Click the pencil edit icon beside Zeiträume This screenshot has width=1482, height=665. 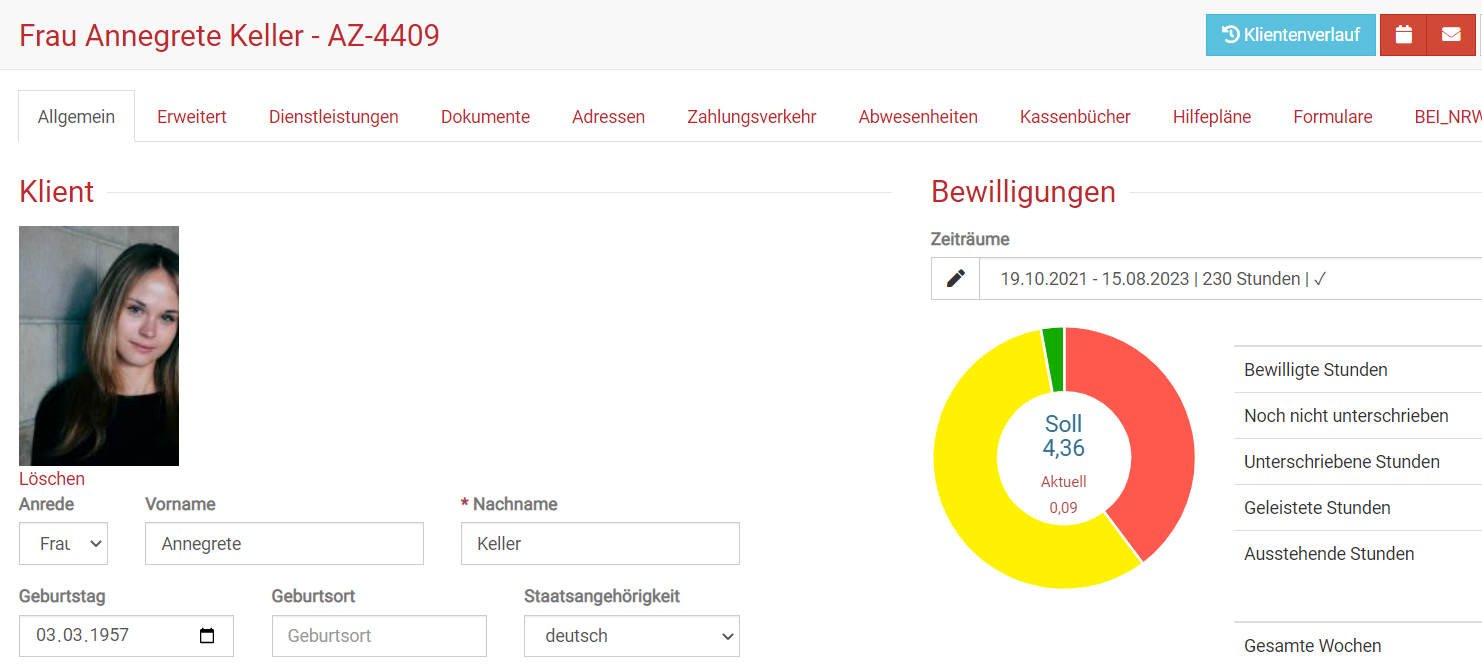pyautogui.click(x=955, y=279)
